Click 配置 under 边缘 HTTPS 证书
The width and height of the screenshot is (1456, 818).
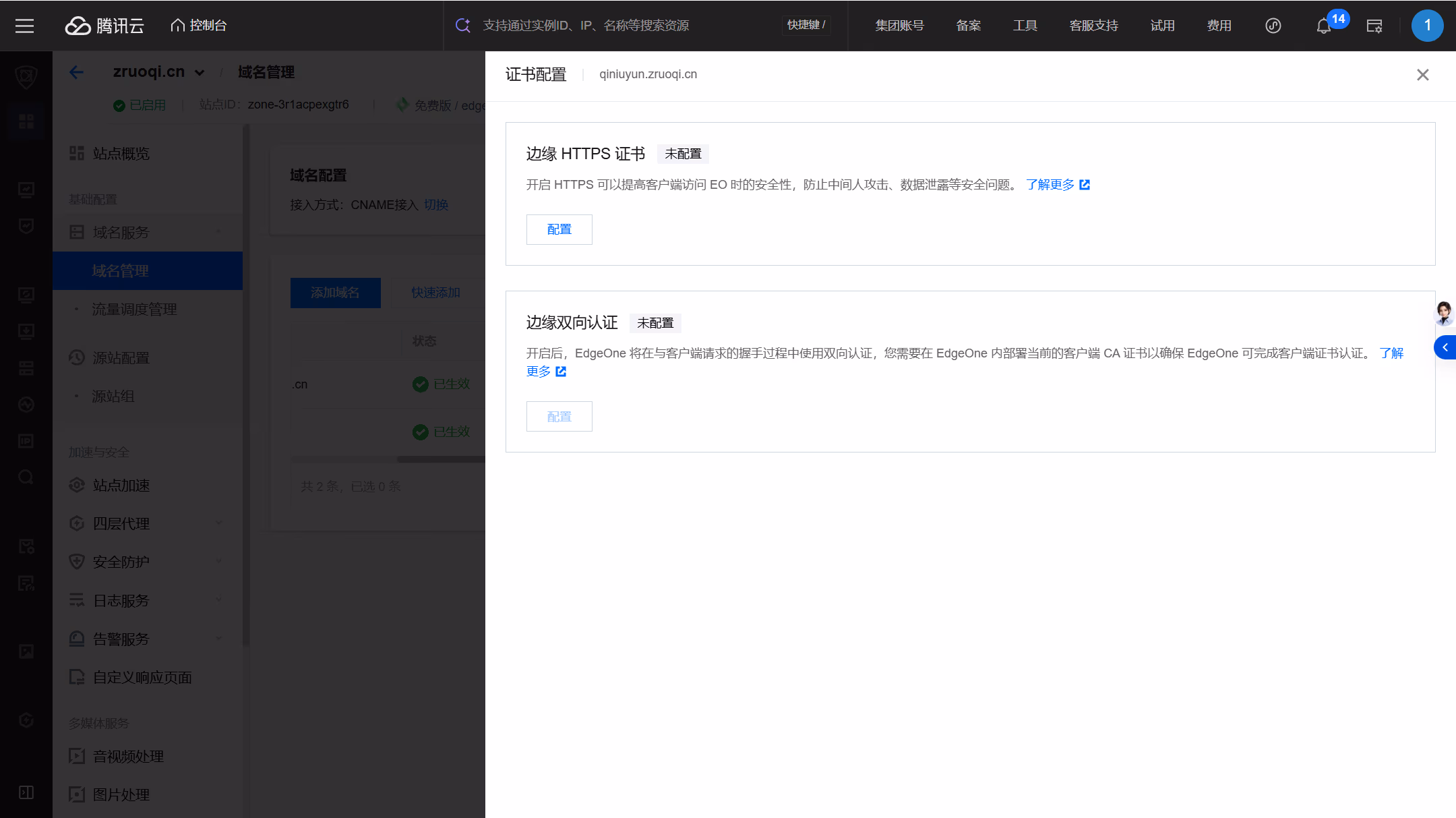(x=559, y=229)
